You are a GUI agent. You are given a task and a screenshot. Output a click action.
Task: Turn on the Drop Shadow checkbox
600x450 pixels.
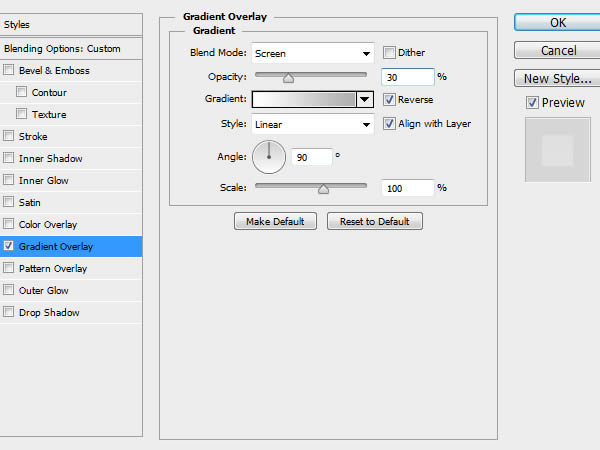coord(8,312)
